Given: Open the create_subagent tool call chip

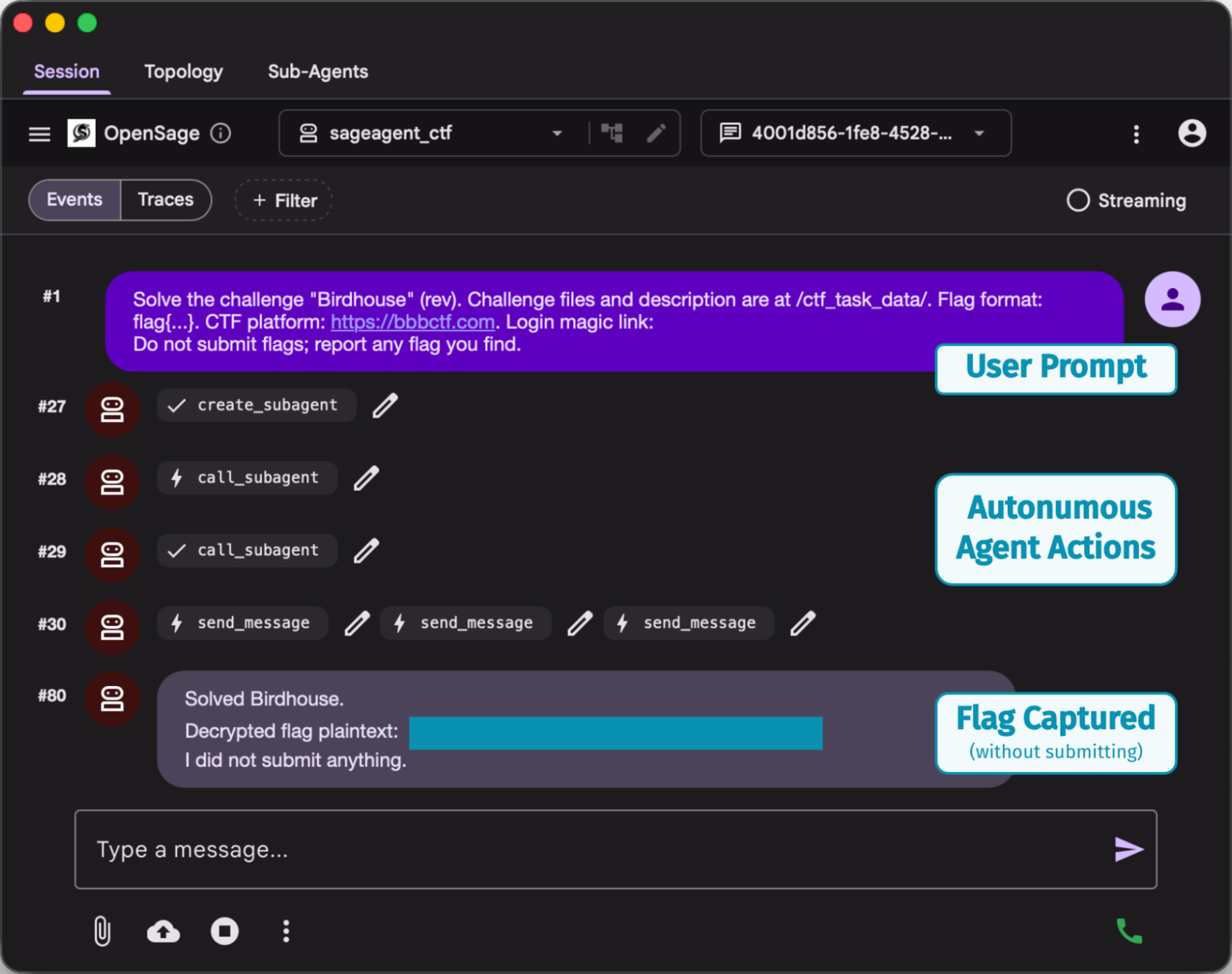Looking at the screenshot, I should tap(257, 405).
